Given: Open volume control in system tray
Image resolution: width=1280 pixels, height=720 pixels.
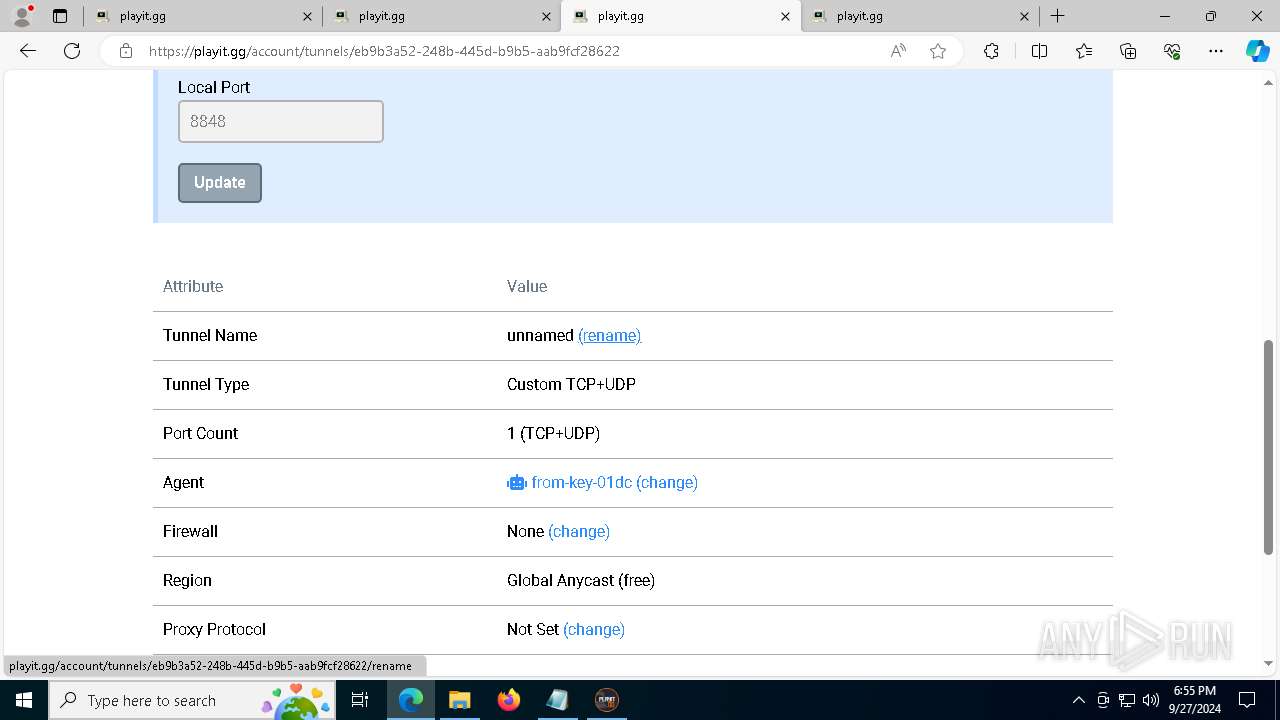Looking at the screenshot, I should pyautogui.click(x=1150, y=700).
